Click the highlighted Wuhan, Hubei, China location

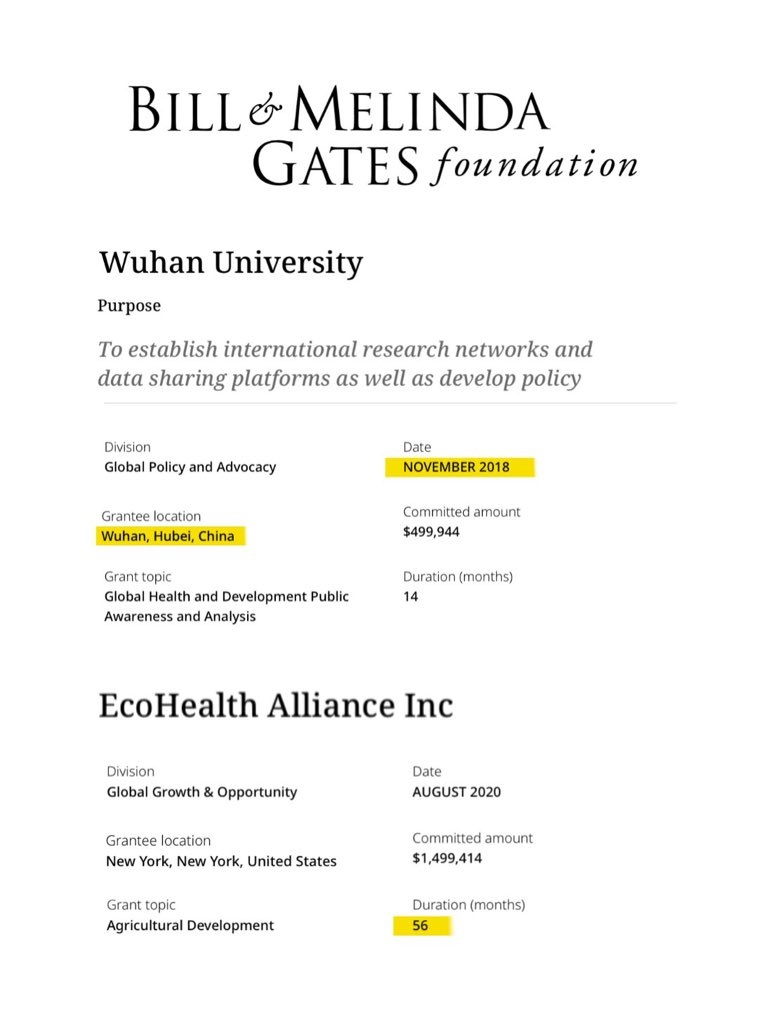pos(168,536)
